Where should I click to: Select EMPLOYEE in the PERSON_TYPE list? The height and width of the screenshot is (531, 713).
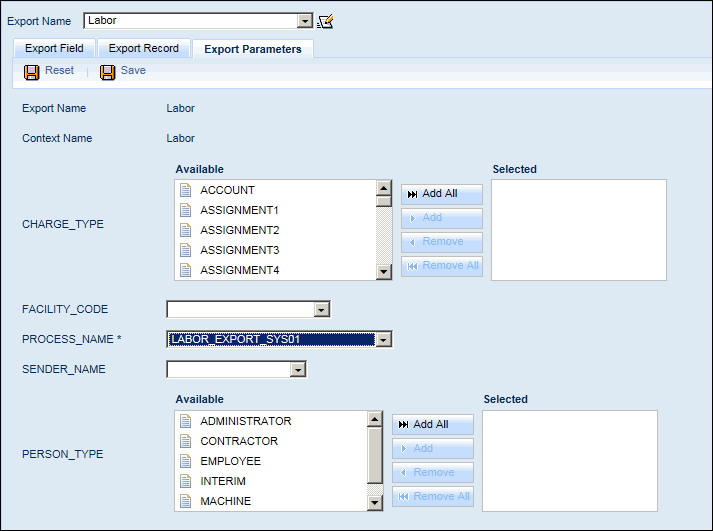tap(230, 461)
